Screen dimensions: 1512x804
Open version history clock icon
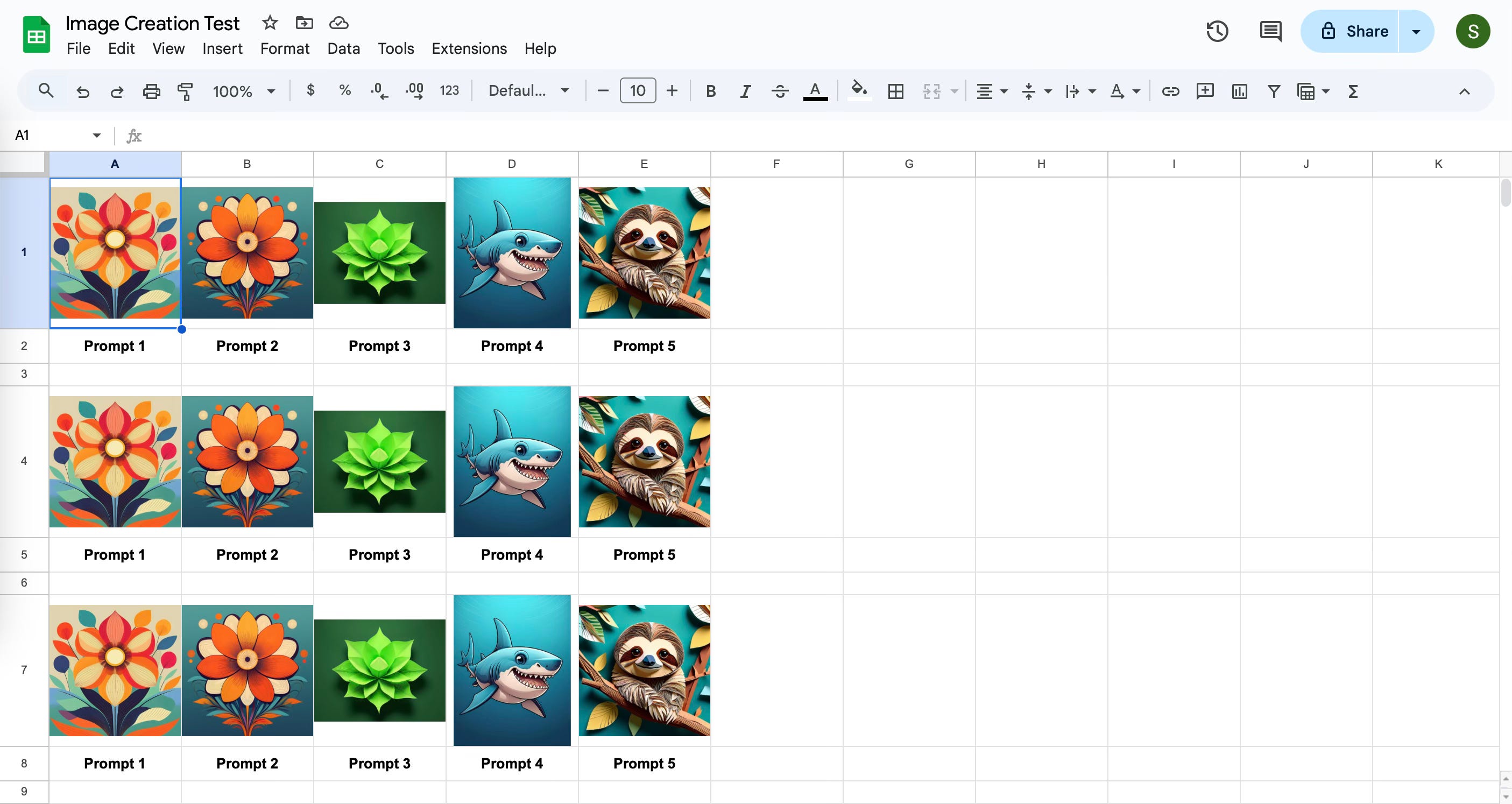click(1217, 31)
